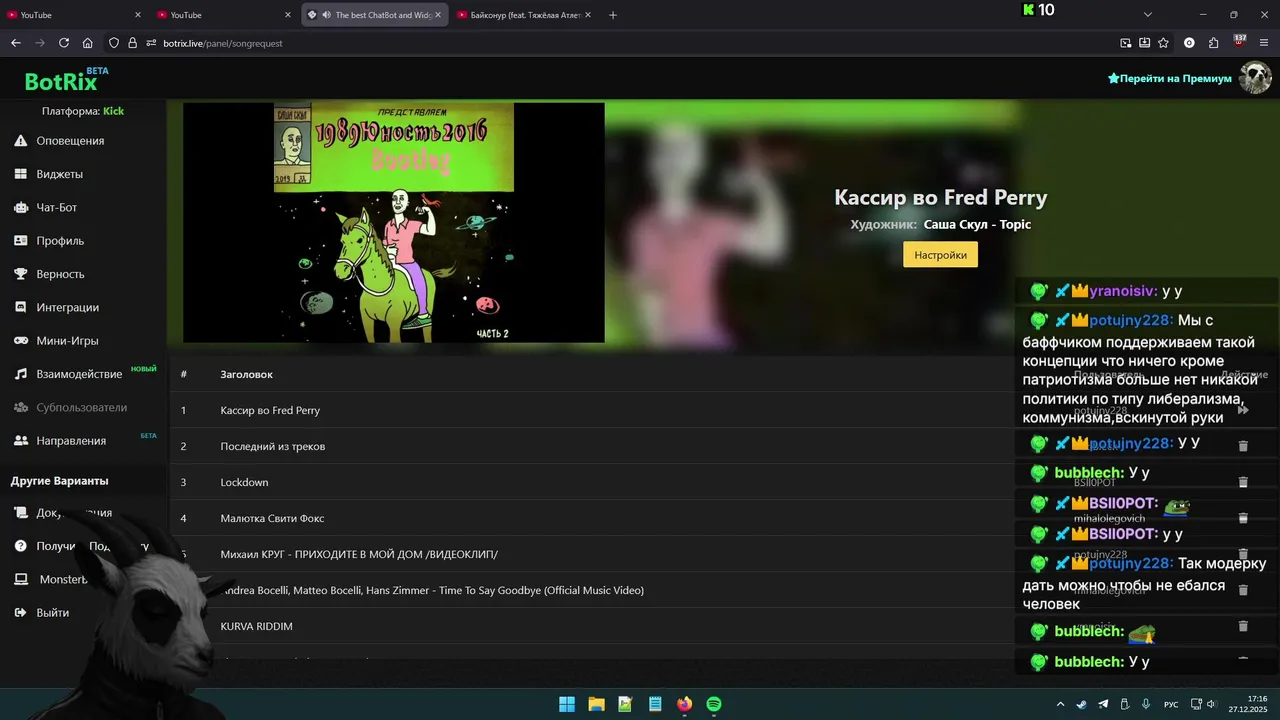Delete Малютка Свити Фокс from queue
Screen dimensions: 1280x720
(1243, 518)
